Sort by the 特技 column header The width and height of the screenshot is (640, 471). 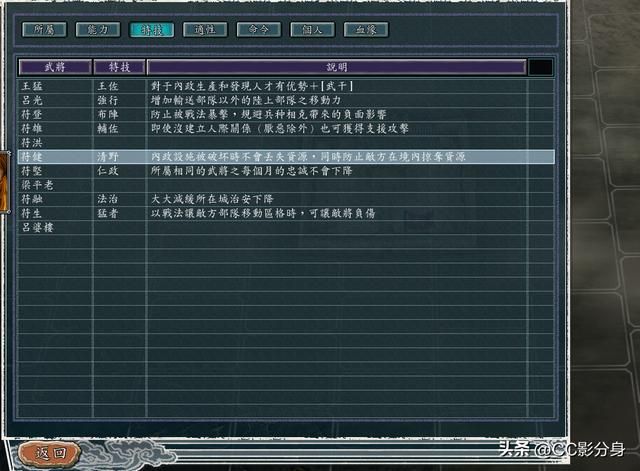point(119,67)
